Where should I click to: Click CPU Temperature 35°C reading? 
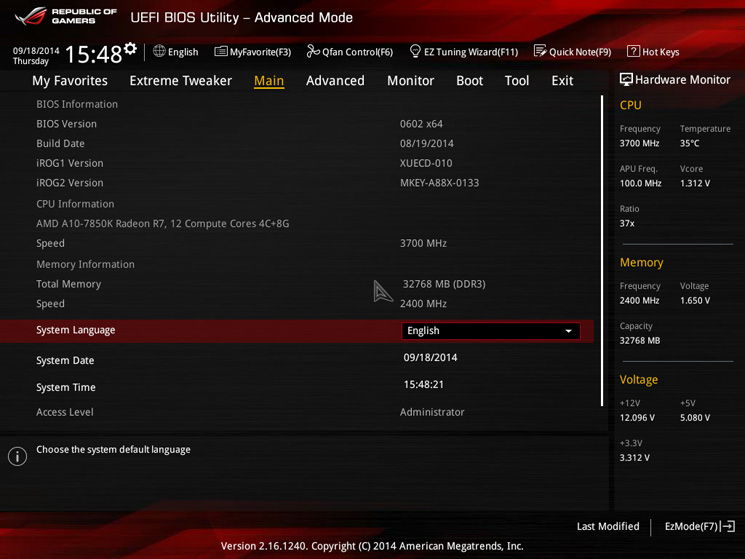(x=689, y=143)
